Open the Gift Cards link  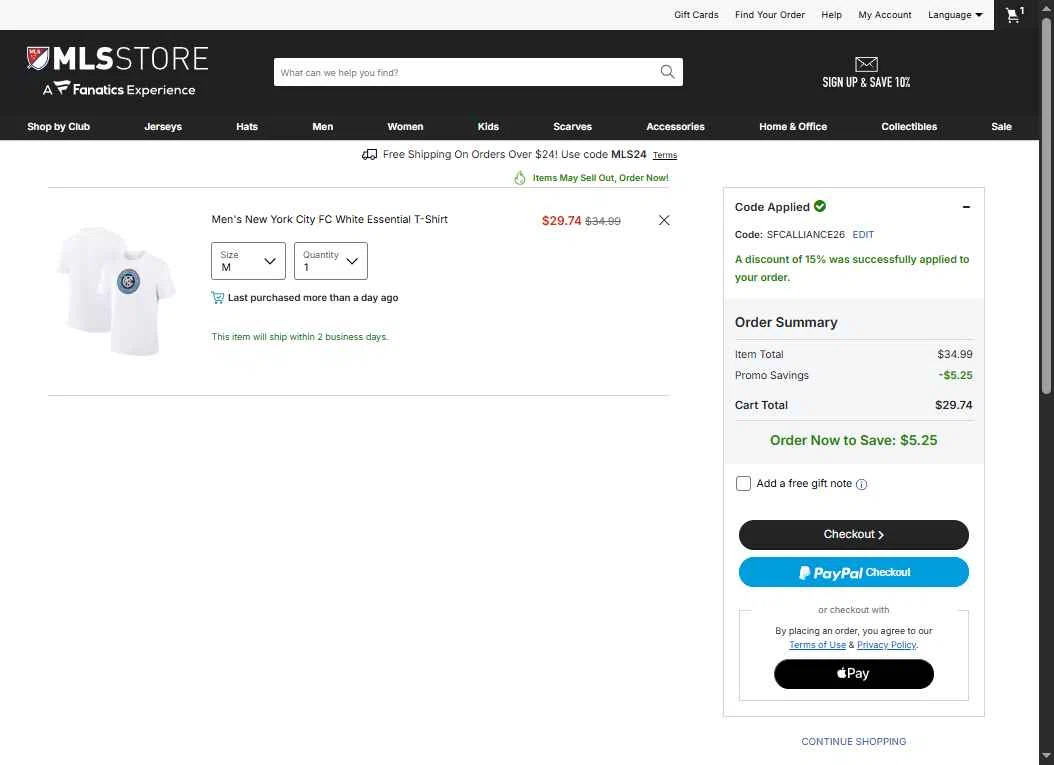coord(696,15)
